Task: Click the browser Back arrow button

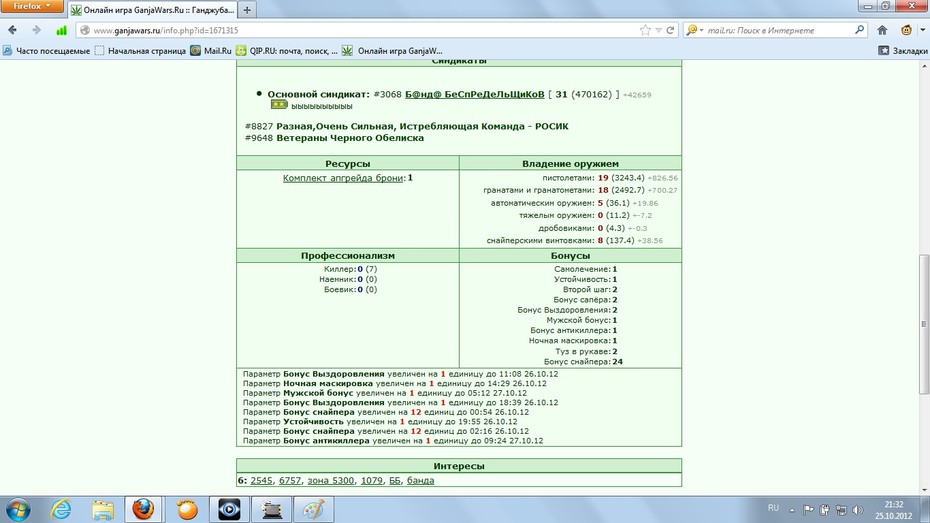Action: (x=12, y=30)
